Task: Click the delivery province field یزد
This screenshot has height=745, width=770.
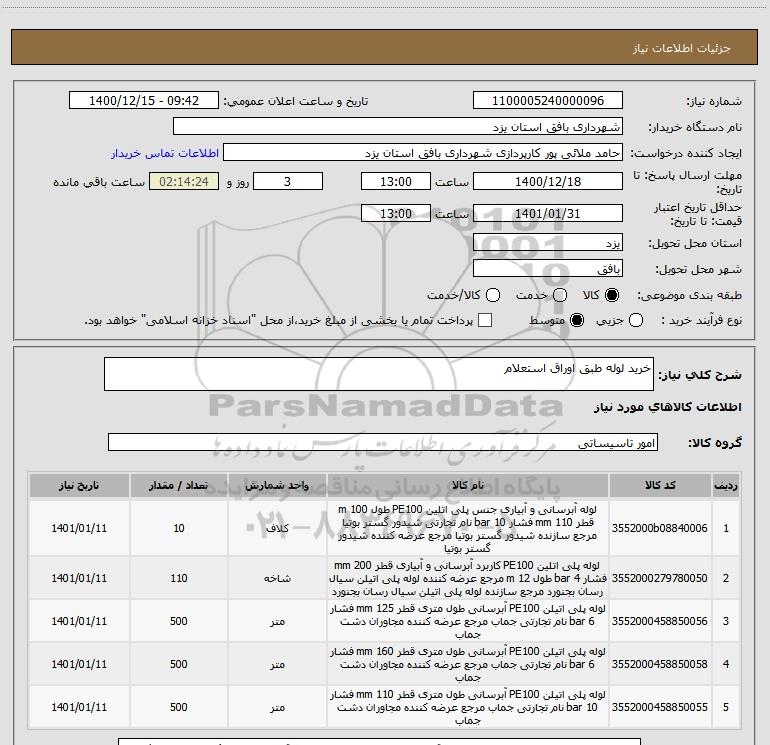Action: 548,243
